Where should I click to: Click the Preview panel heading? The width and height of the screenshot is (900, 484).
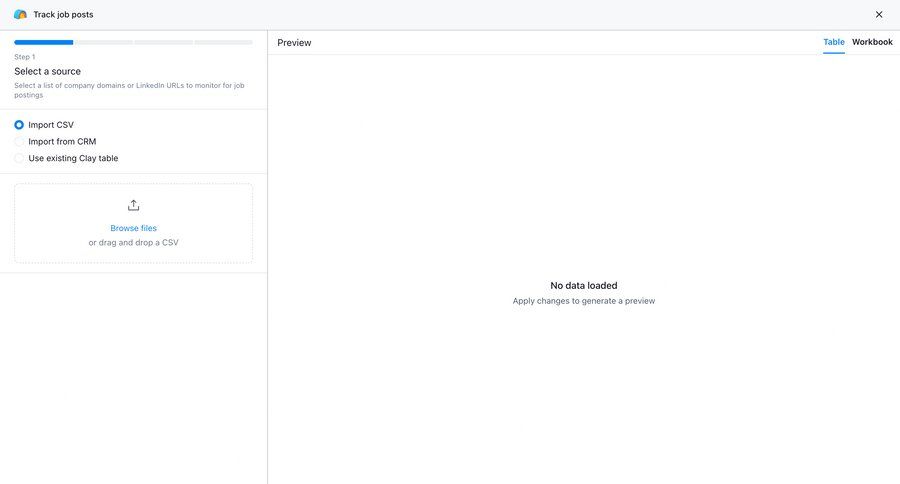click(294, 42)
